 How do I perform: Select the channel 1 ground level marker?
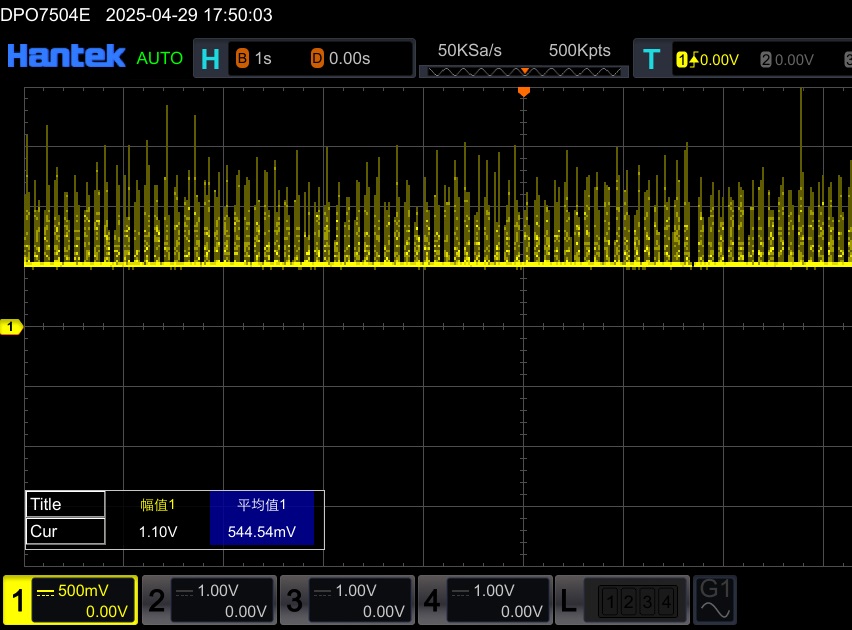point(12,327)
